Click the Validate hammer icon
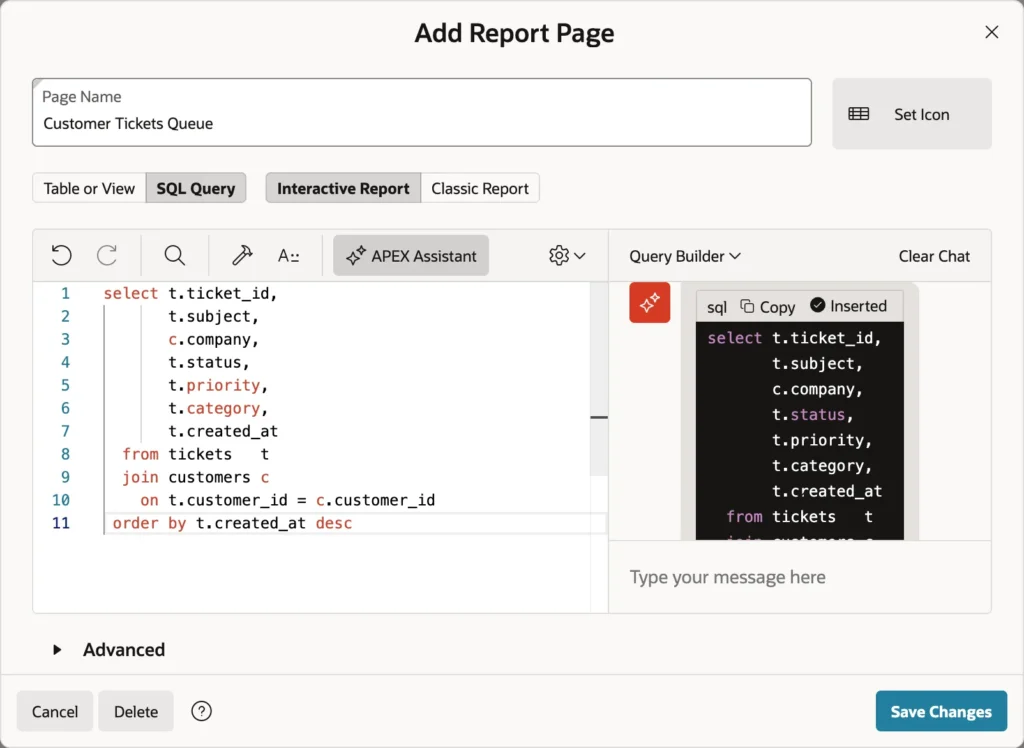Viewport: 1024px width, 748px height. [x=242, y=255]
